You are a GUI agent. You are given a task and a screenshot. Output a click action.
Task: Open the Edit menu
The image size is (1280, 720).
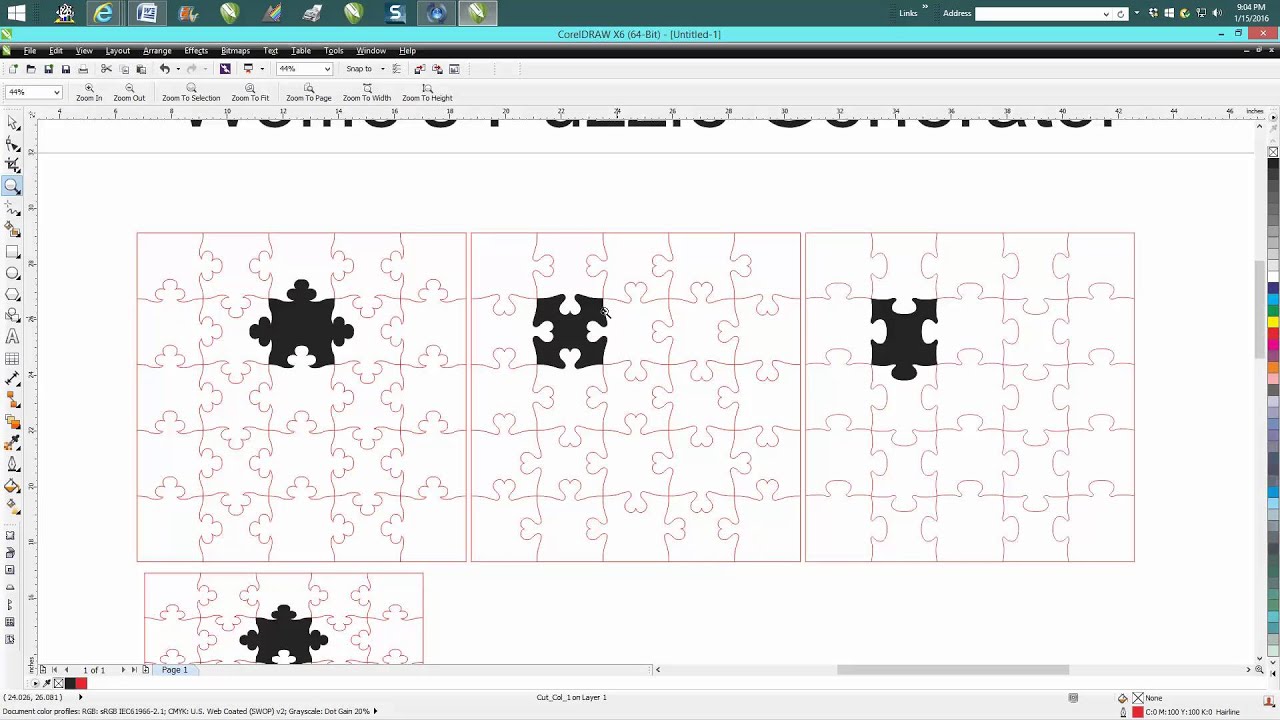tap(56, 51)
